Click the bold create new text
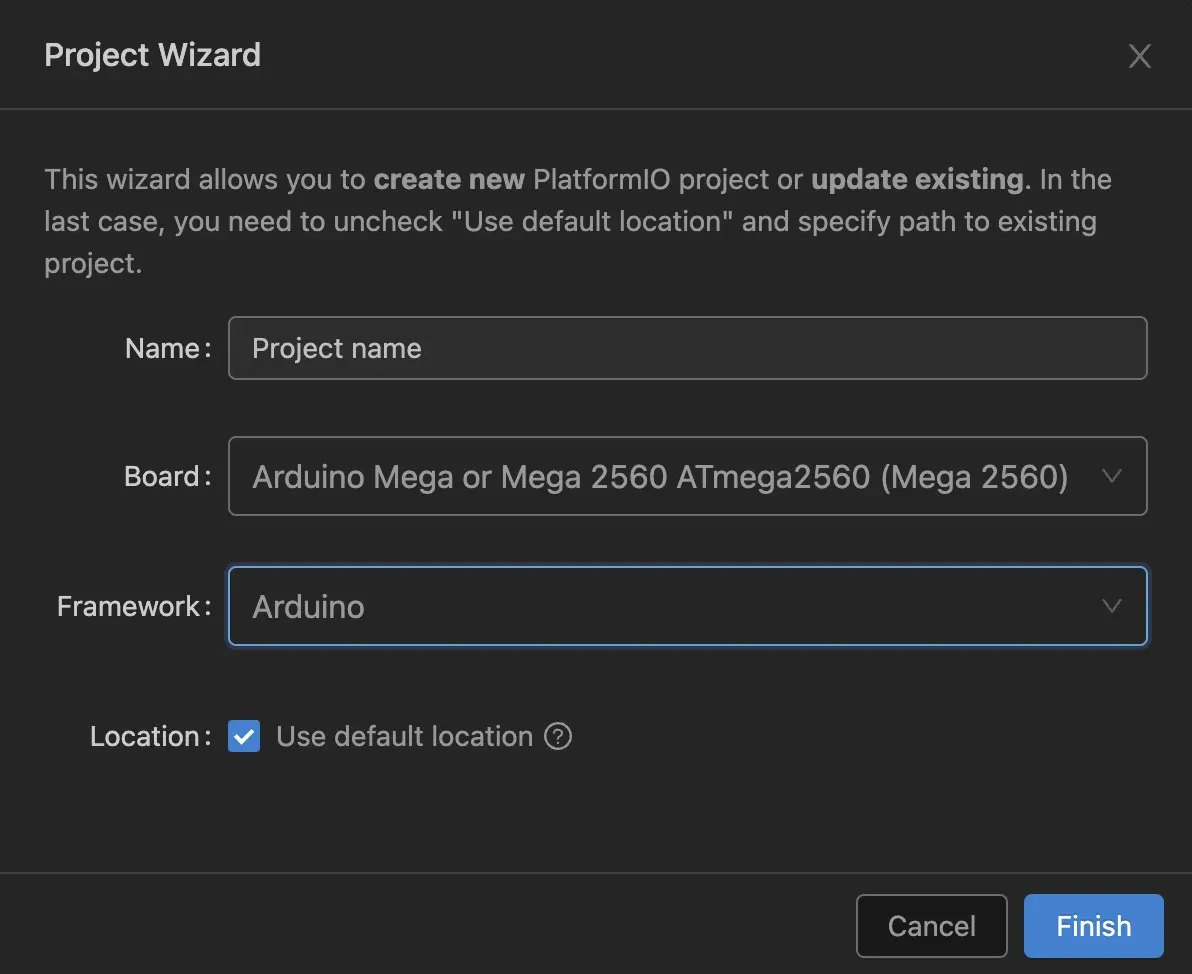 (x=448, y=179)
